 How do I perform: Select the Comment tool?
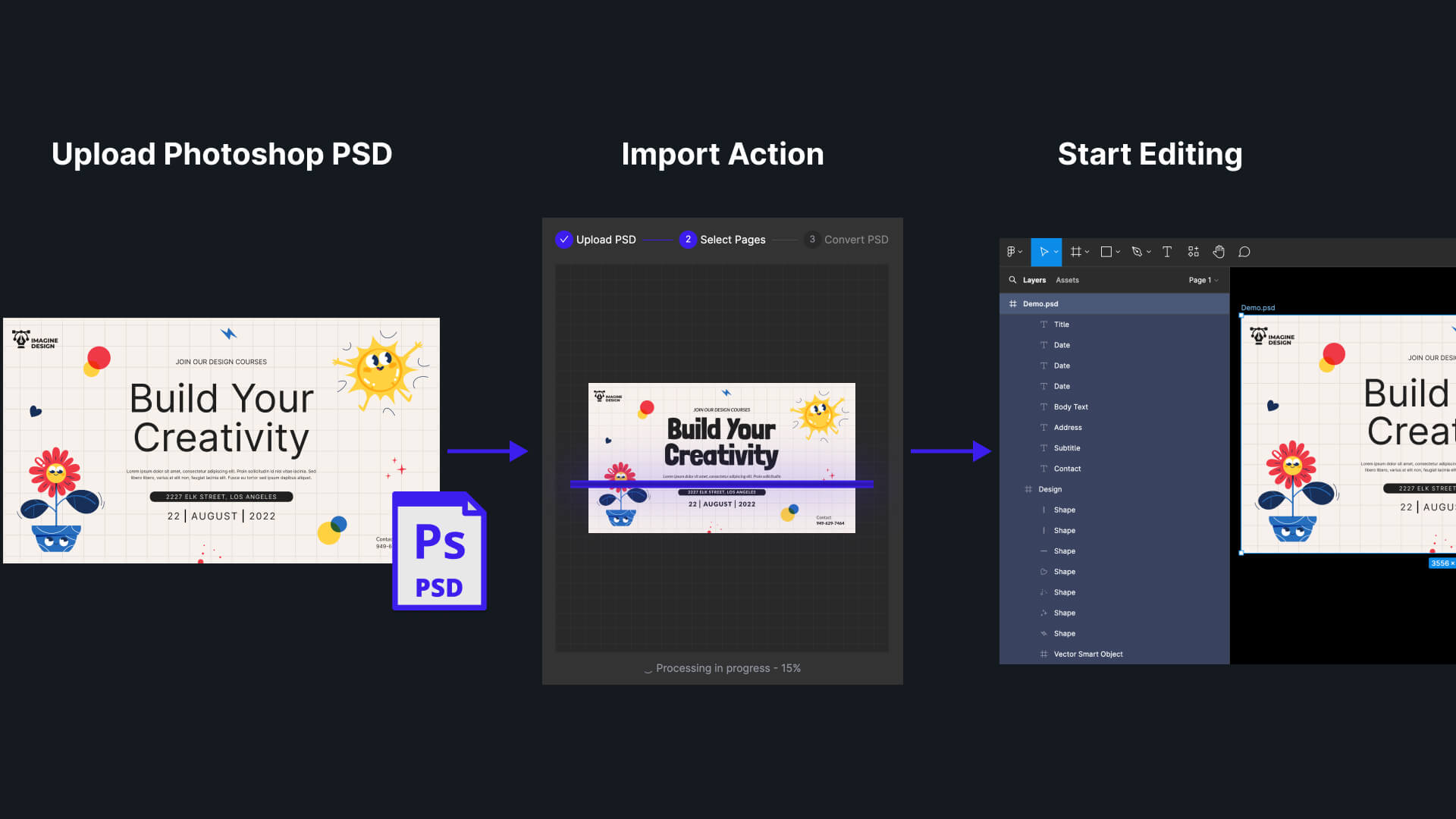coord(1244,252)
